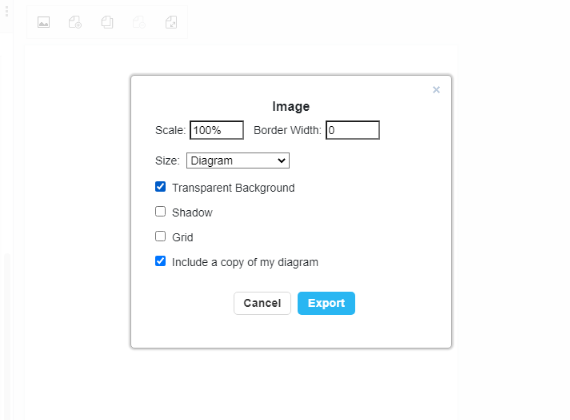Viewport: 570px width, 420px height.
Task: Click the add page toolbar icon
Action: [x=75, y=22]
